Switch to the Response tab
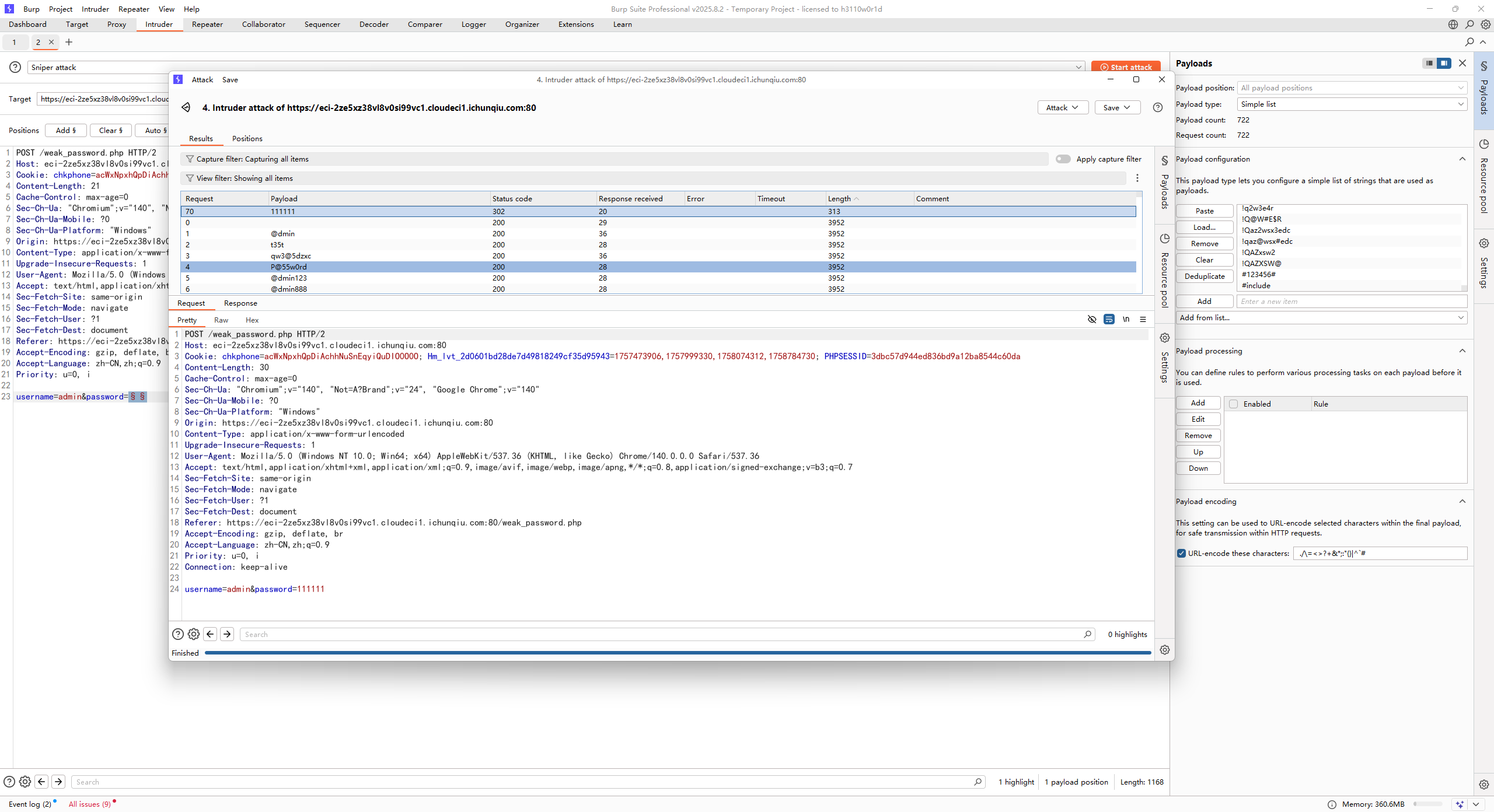 click(x=240, y=303)
